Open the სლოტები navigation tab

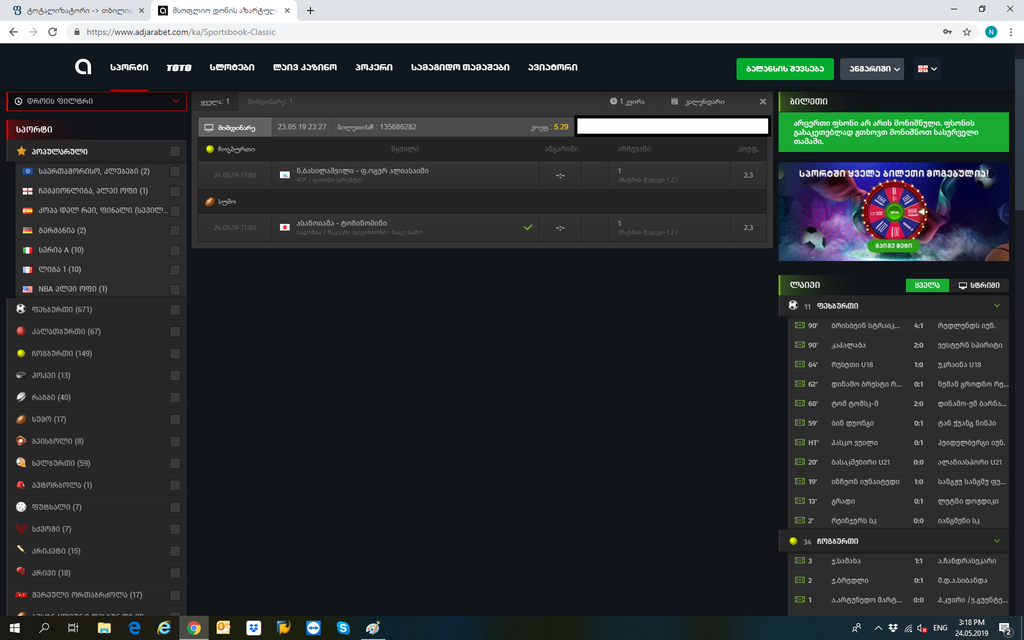pyautogui.click(x=232, y=67)
